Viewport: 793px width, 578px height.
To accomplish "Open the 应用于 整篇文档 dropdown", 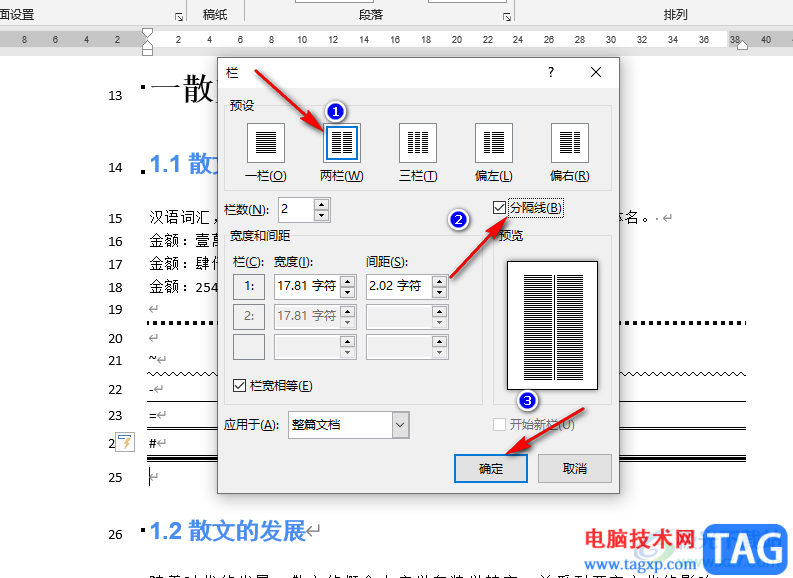I will pyautogui.click(x=400, y=424).
